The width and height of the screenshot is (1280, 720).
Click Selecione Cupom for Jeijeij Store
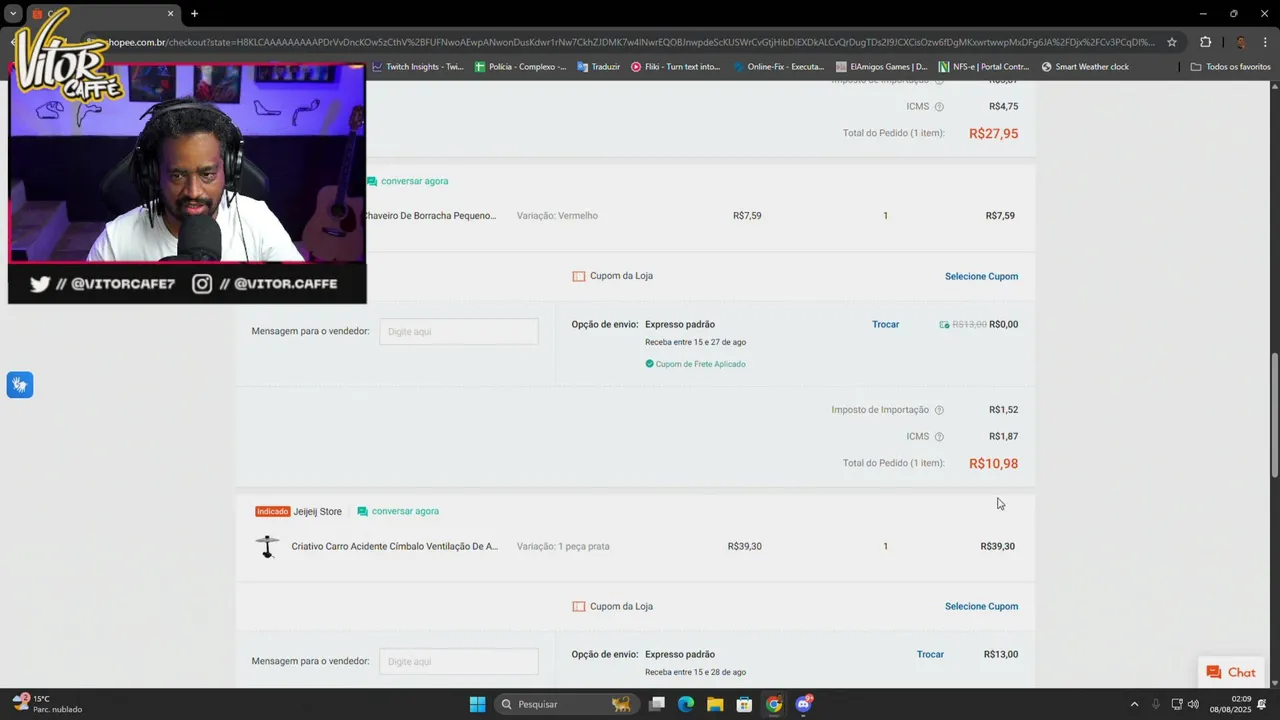(981, 606)
